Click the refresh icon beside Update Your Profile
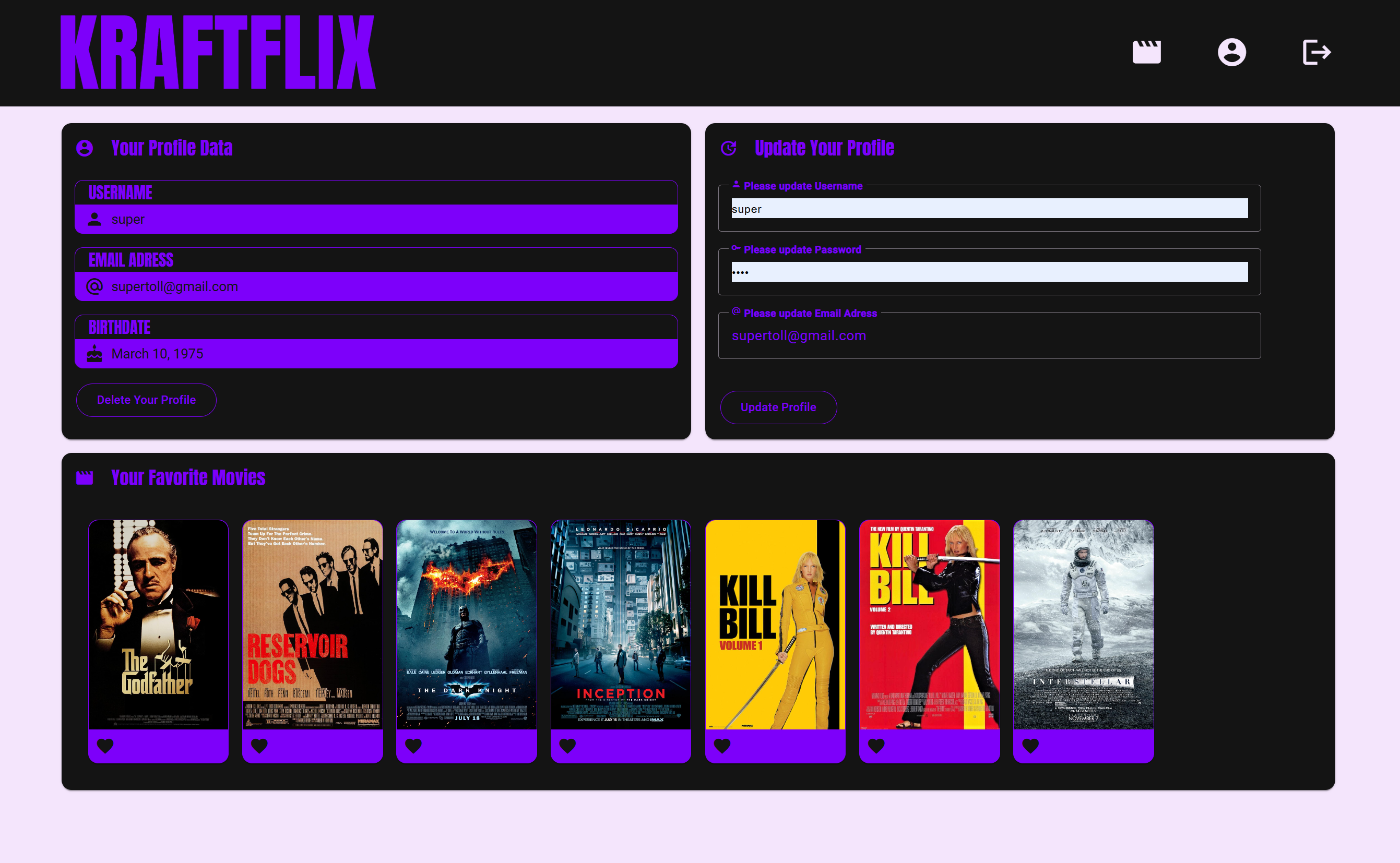Screen dimensions: 1400x863 click(x=729, y=148)
